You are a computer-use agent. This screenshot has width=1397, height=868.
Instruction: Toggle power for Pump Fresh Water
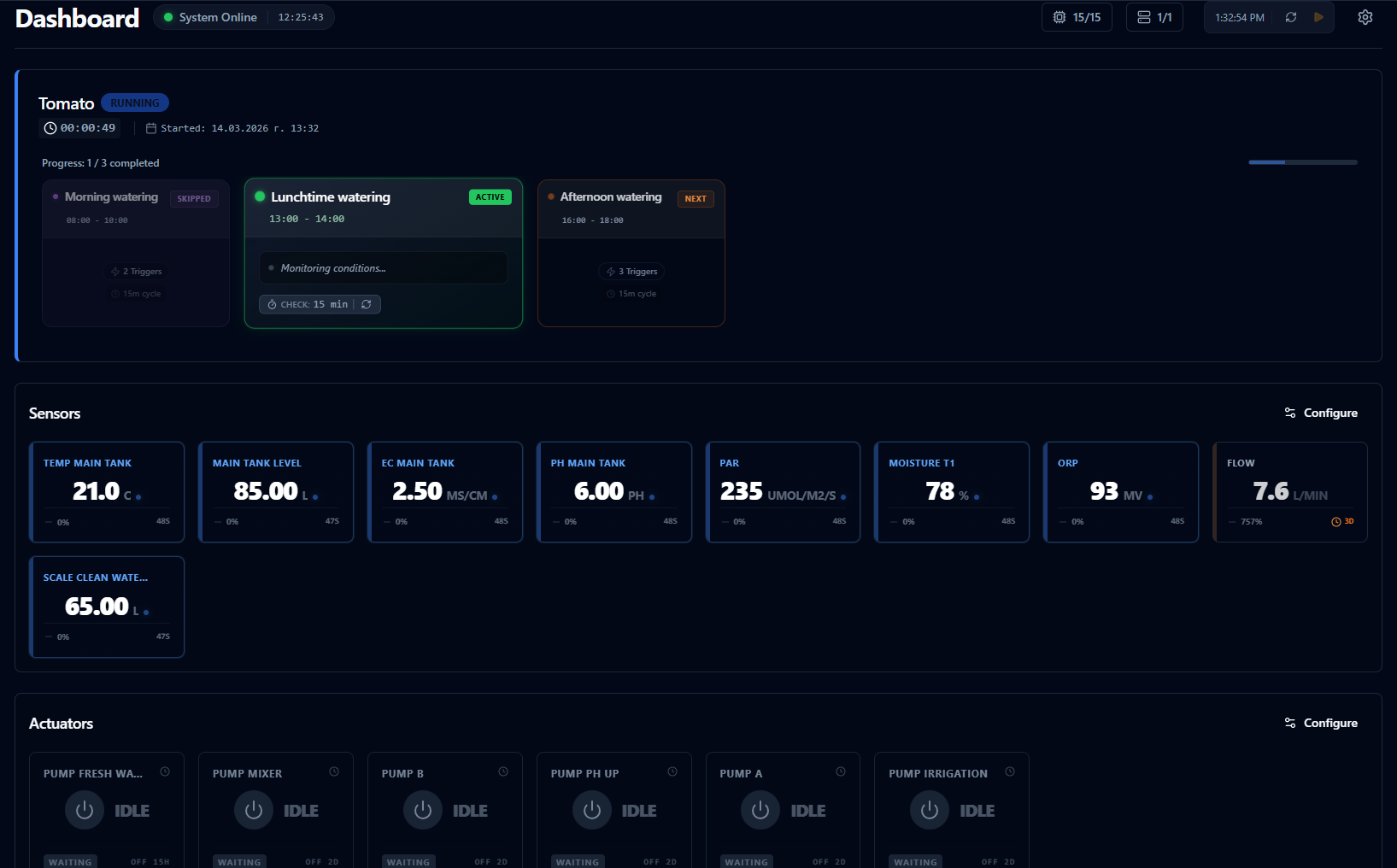(85, 810)
